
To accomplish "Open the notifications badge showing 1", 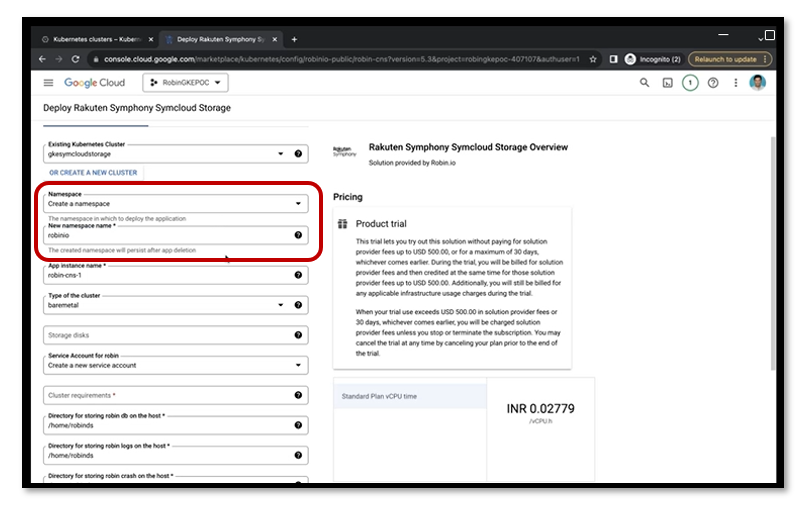I will point(690,83).
